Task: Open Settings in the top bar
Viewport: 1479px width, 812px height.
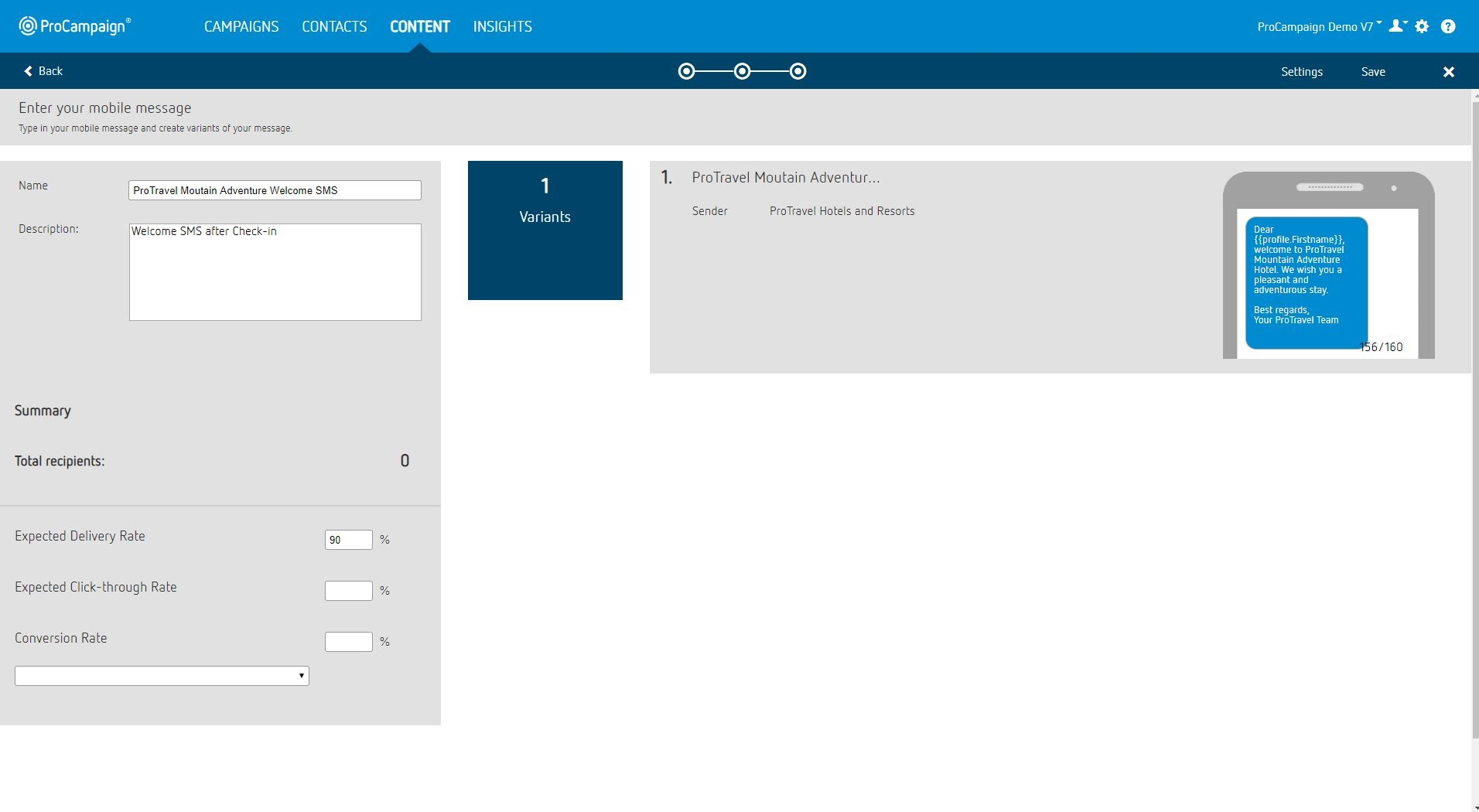Action: coord(1301,72)
